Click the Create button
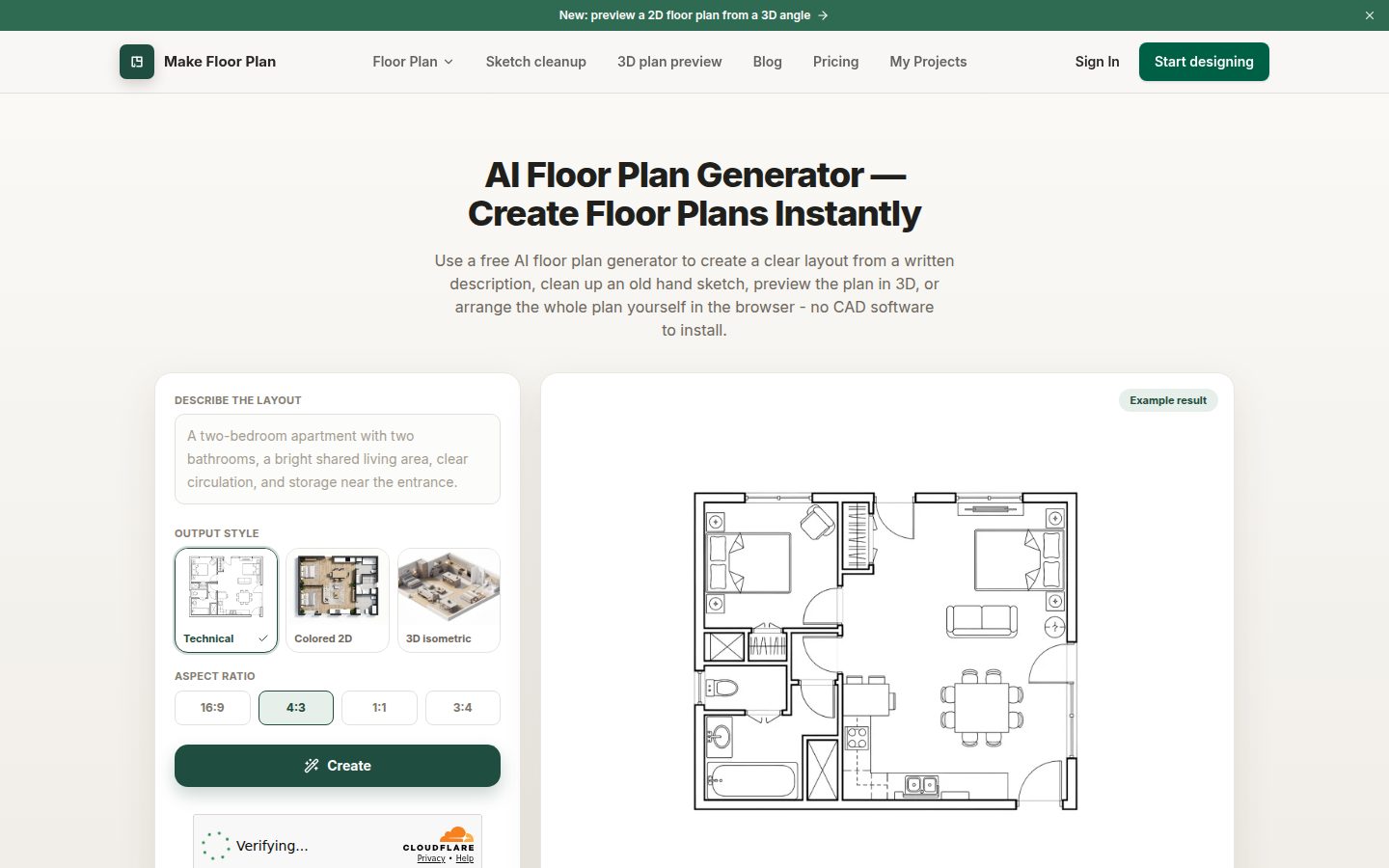The width and height of the screenshot is (1389, 868). (x=338, y=766)
